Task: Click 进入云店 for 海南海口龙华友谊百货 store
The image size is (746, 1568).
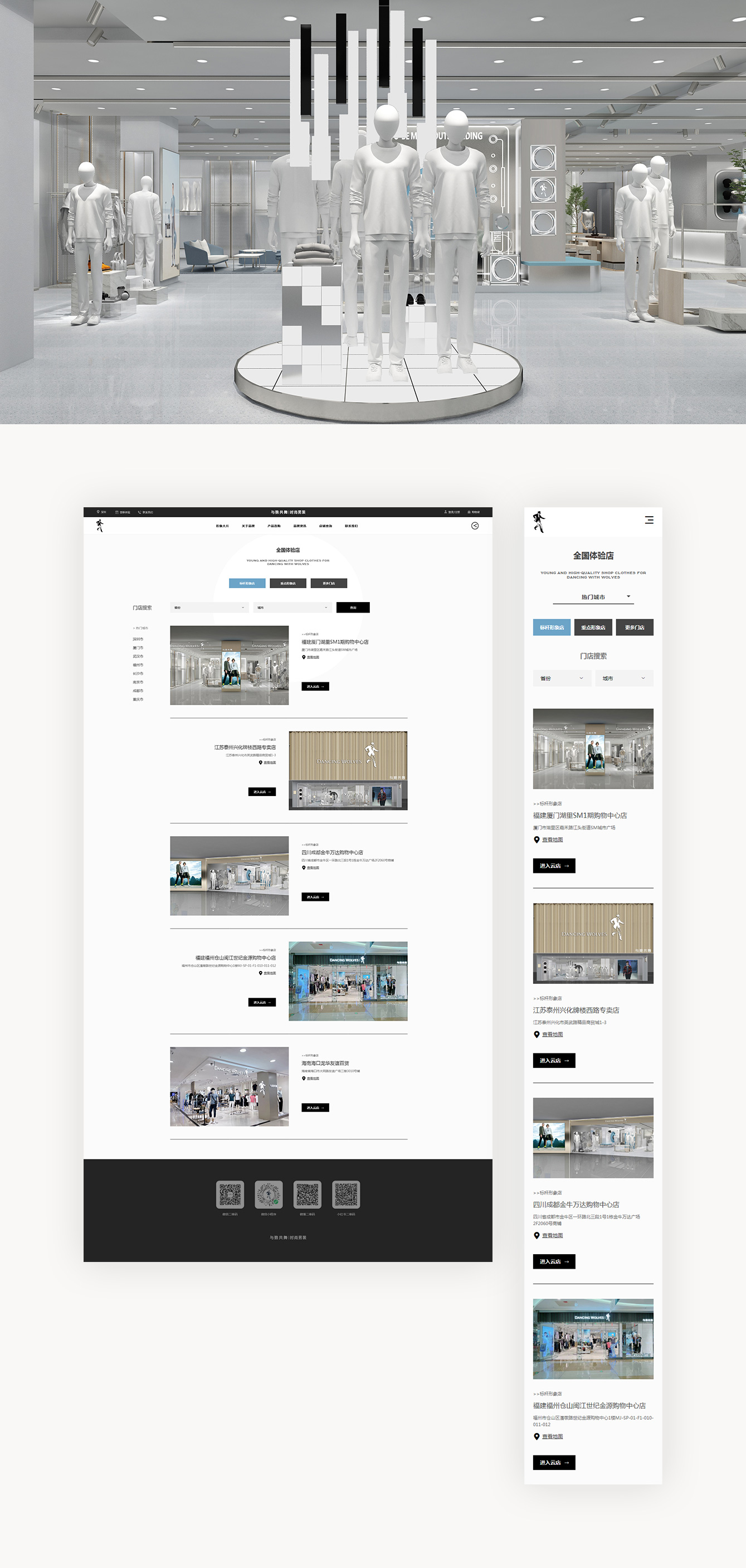Action: (315, 1108)
